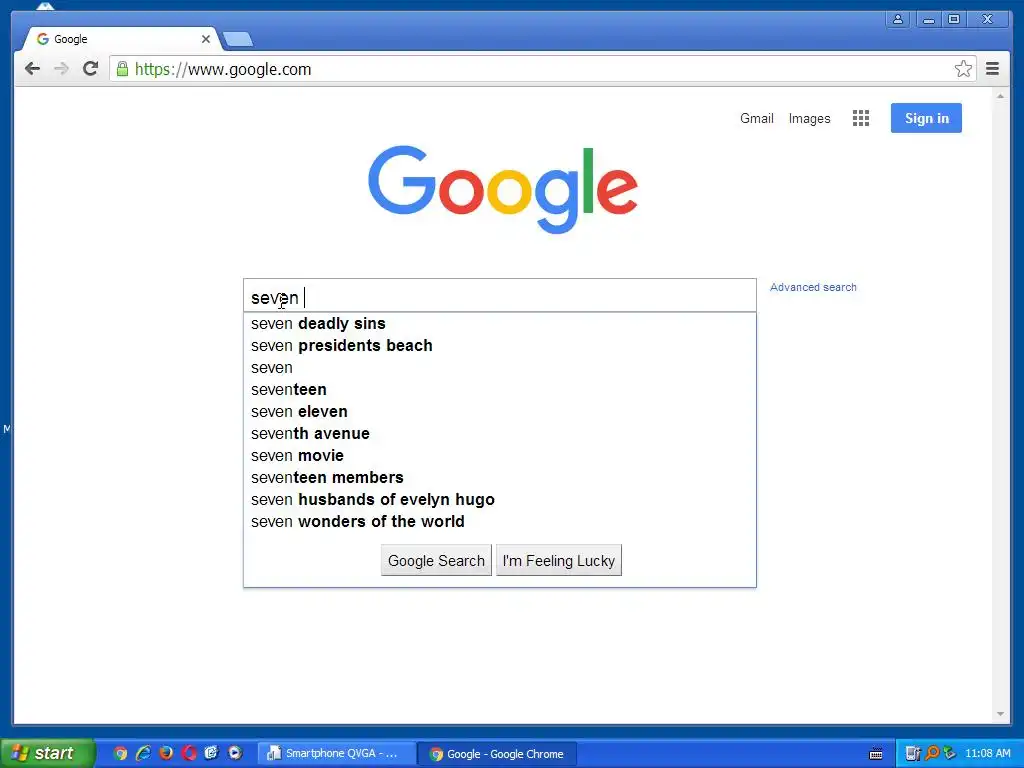Click the Chrome user profile icon in title bar

pos(898,20)
